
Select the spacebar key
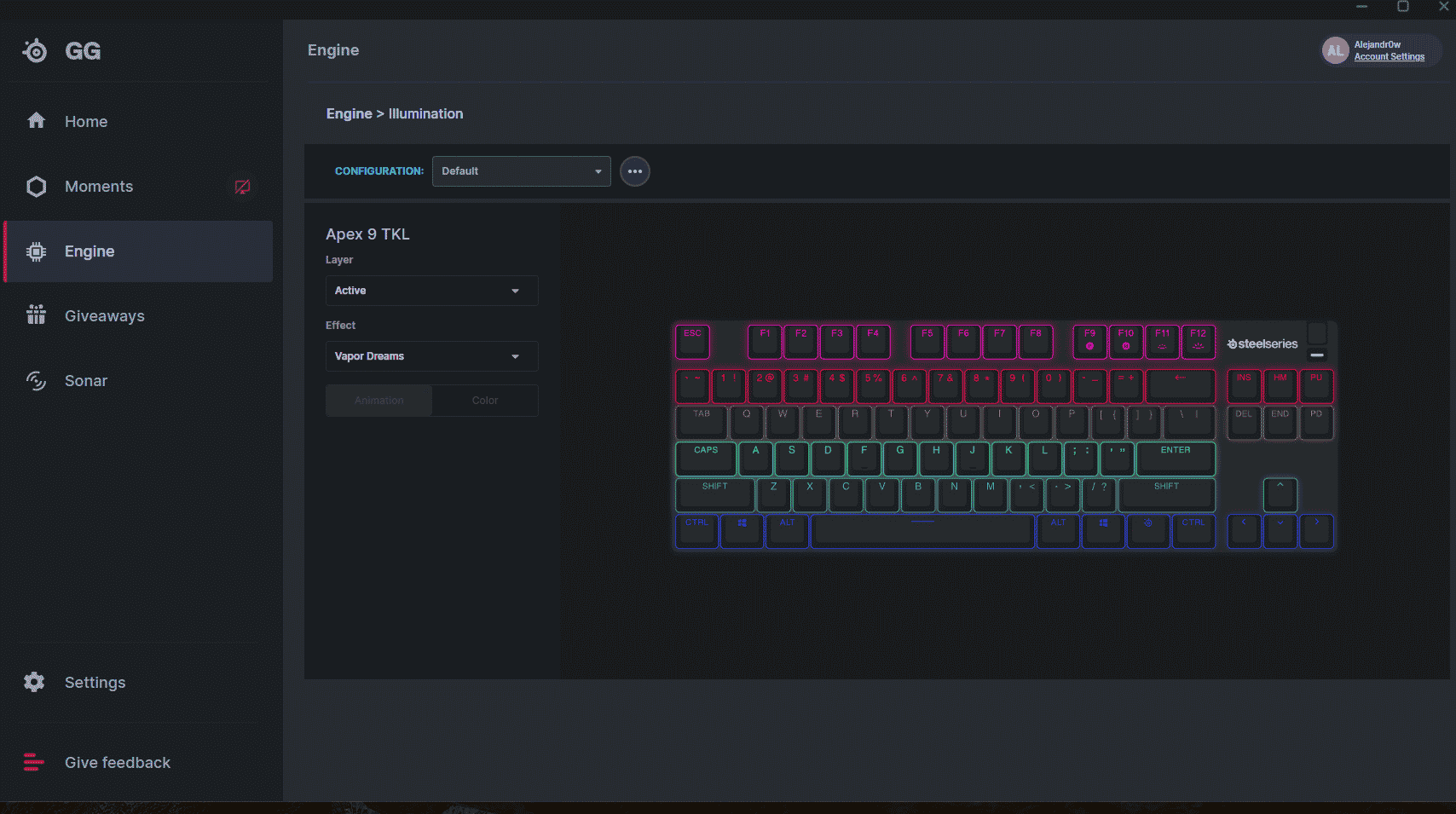coord(922,531)
